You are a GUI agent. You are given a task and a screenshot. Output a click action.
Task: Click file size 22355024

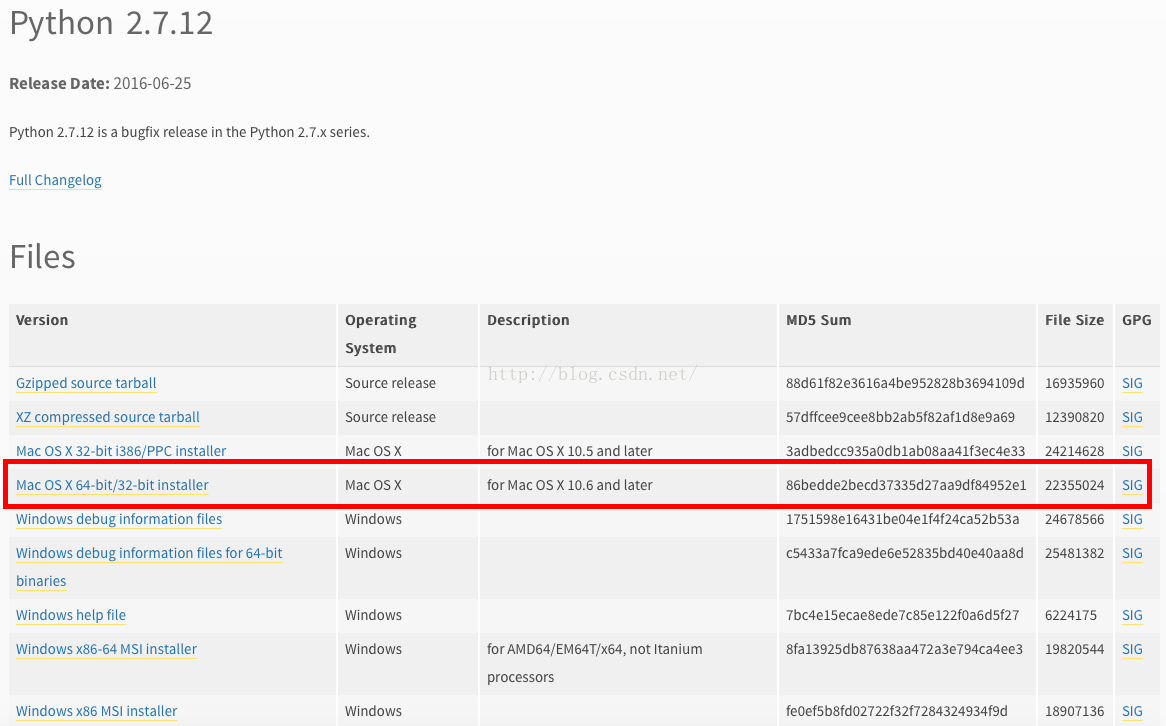pyautogui.click(x=1075, y=485)
